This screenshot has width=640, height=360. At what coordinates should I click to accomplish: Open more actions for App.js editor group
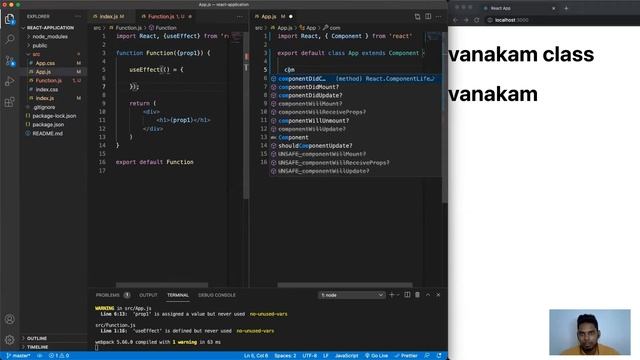(x=439, y=17)
